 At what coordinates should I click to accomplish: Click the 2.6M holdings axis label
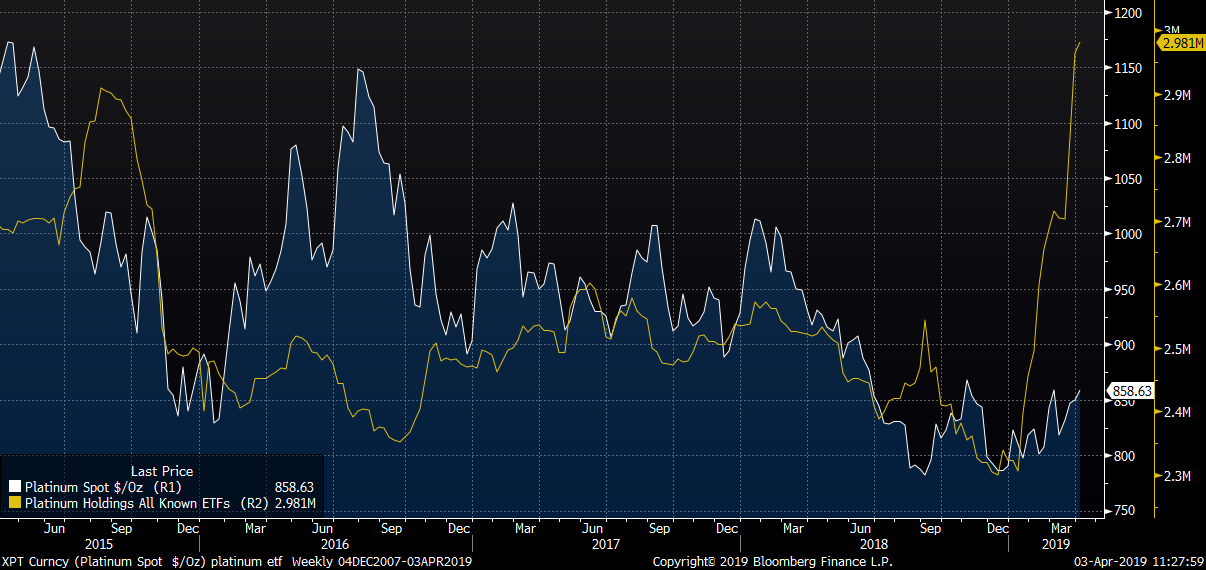coord(1179,285)
